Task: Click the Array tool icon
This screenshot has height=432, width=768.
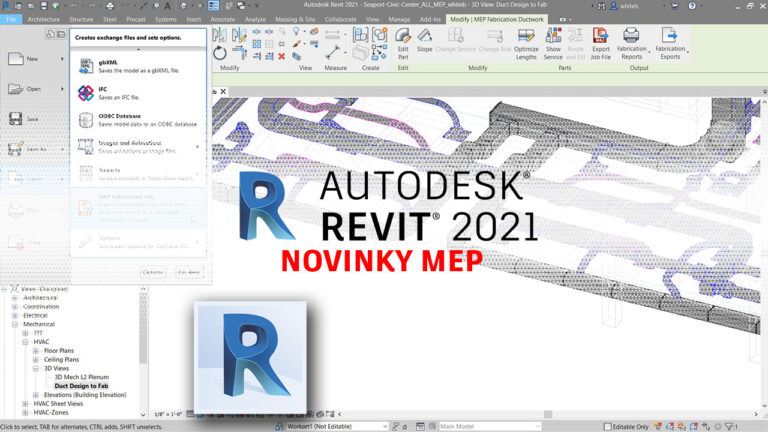Action: 257,44
